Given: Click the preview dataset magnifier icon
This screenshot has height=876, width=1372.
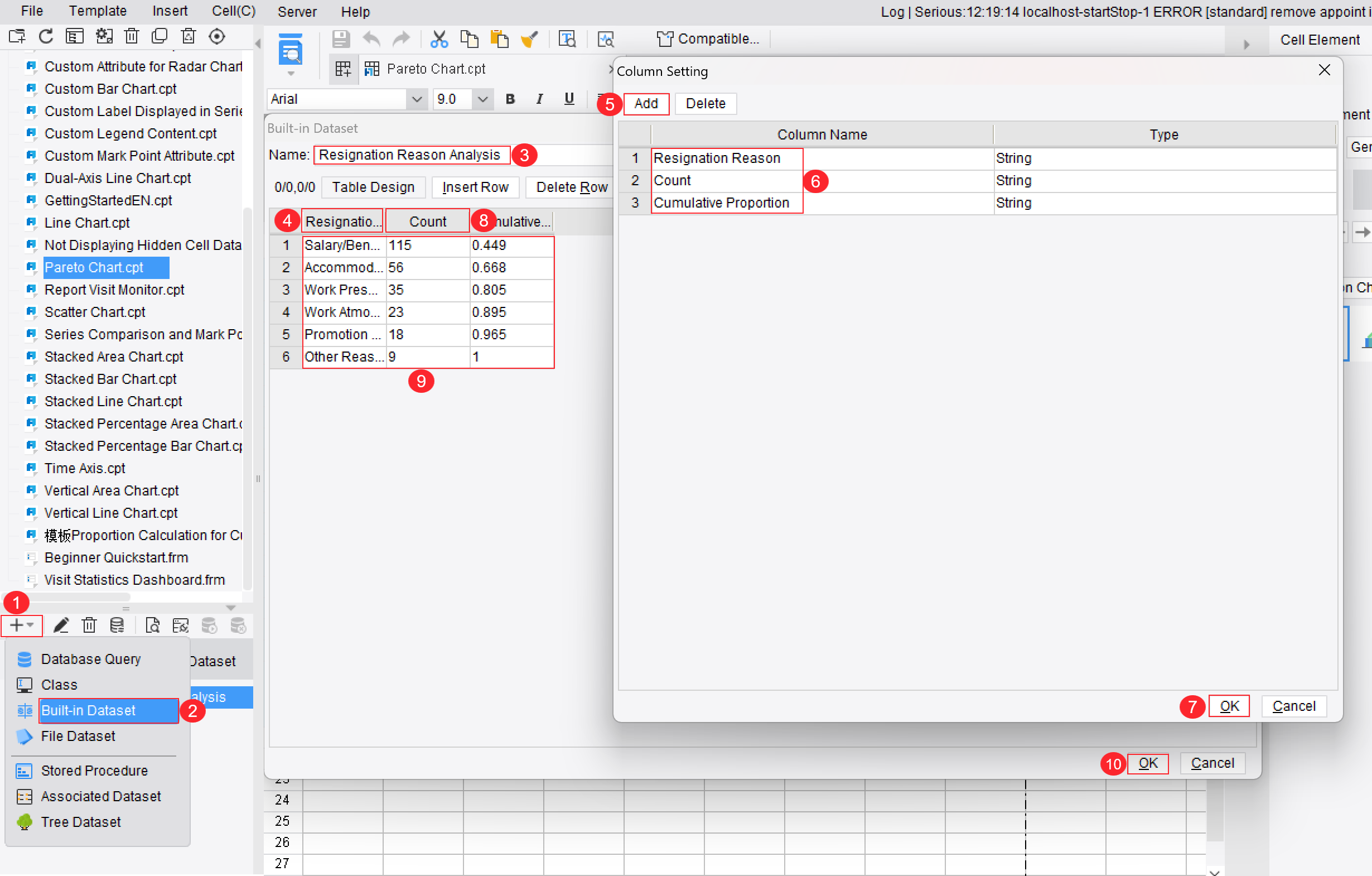Looking at the screenshot, I should (x=152, y=625).
